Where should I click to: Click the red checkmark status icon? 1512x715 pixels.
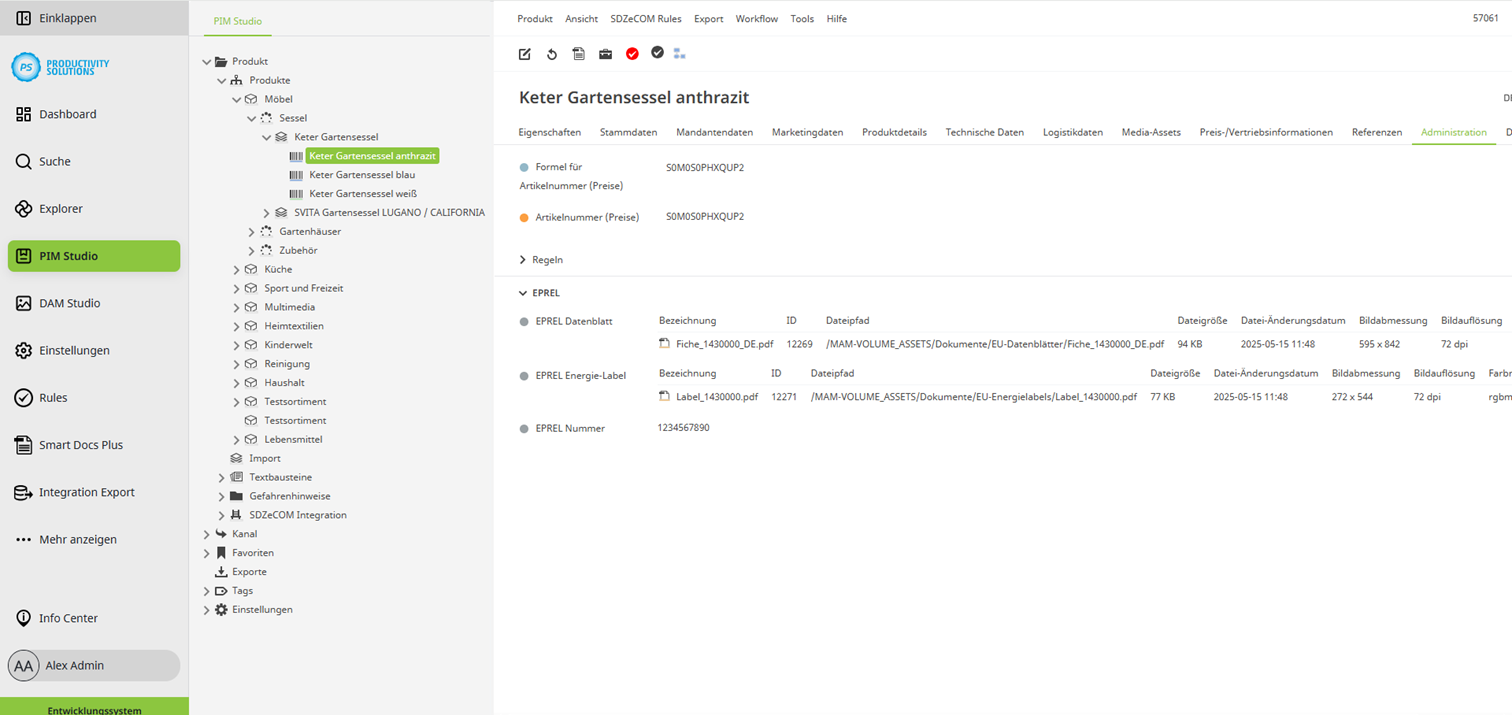click(632, 54)
